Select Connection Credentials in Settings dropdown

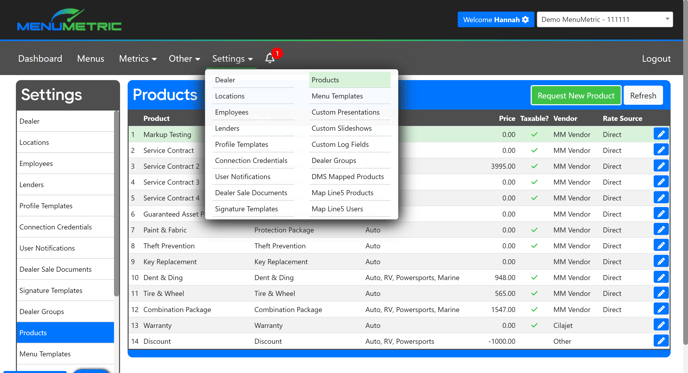pos(253,161)
